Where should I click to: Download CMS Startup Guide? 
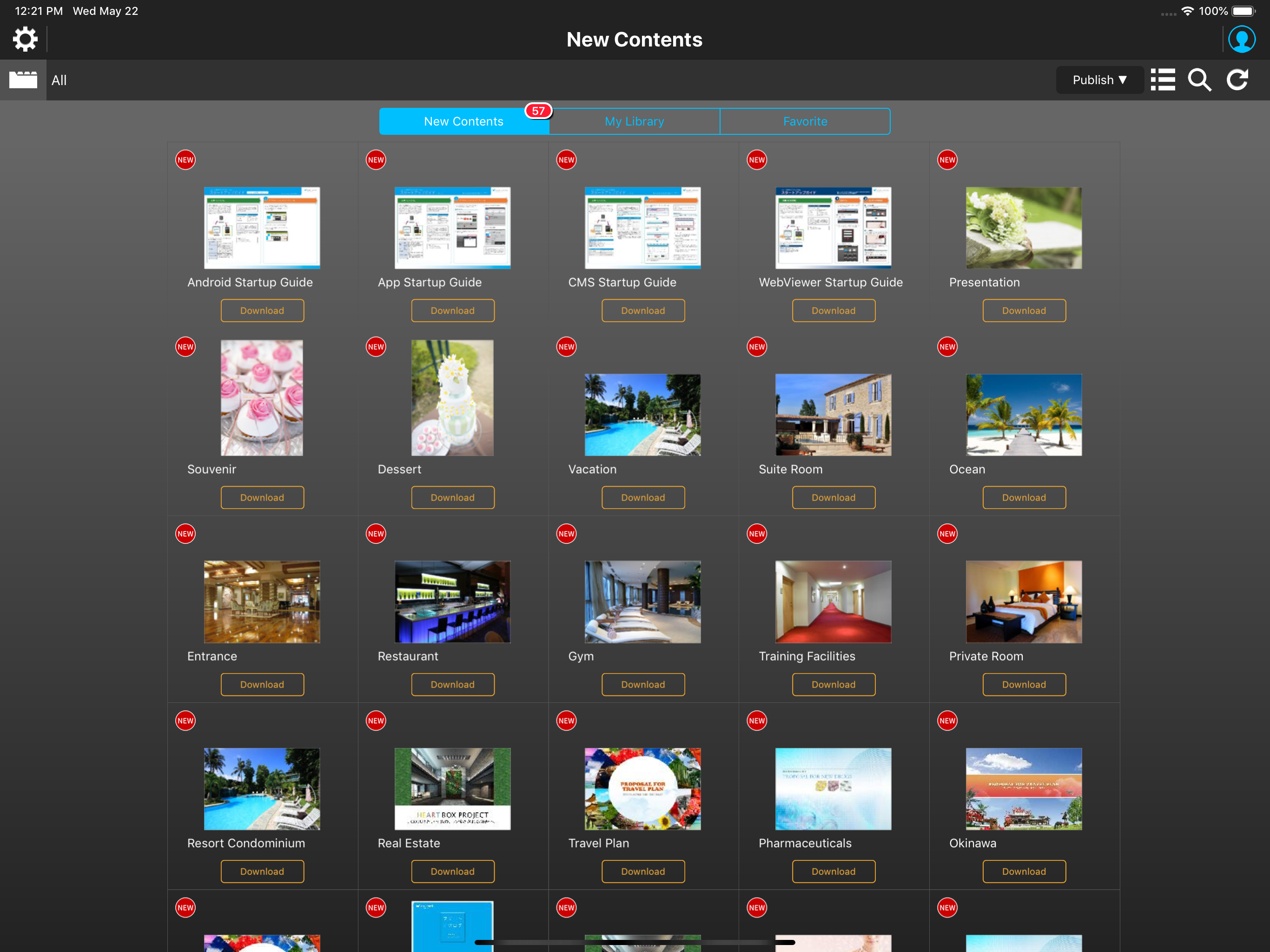point(643,311)
